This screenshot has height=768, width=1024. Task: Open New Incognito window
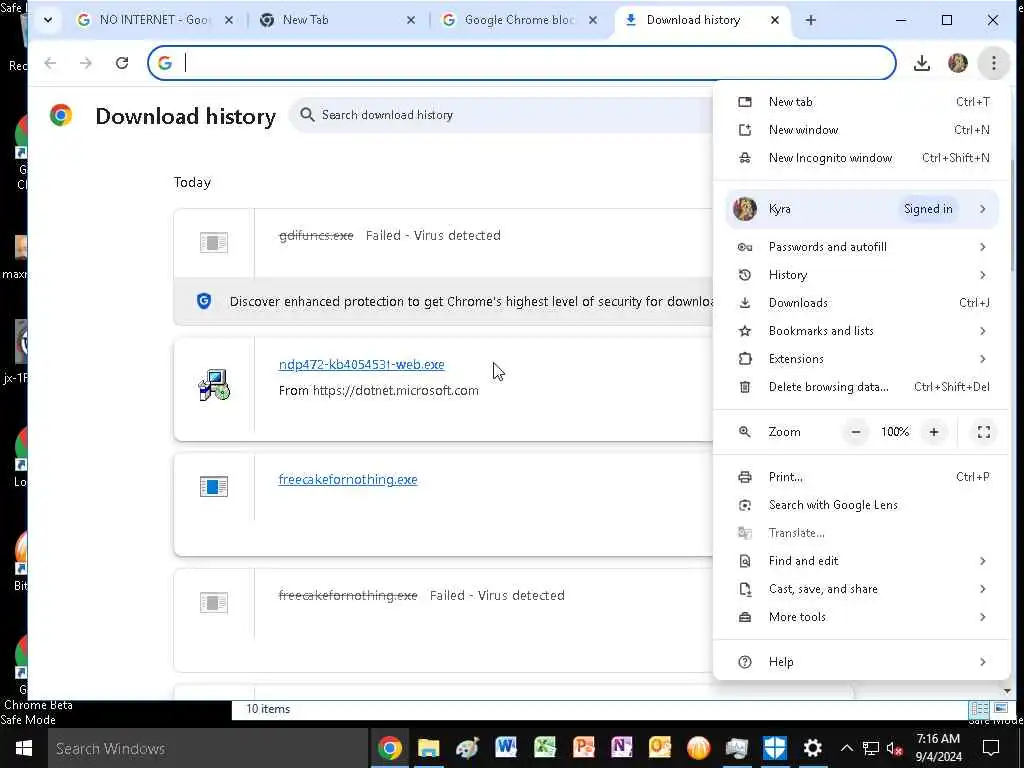tap(862, 158)
